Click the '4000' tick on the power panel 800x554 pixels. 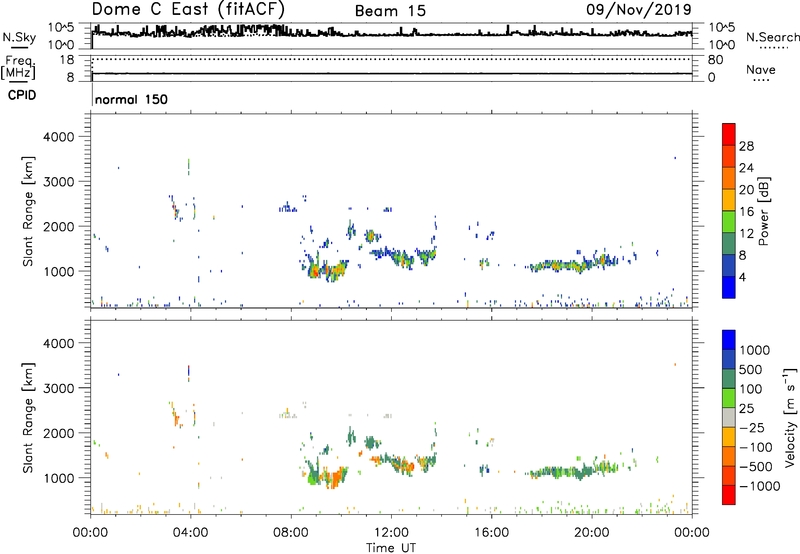pos(59,137)
